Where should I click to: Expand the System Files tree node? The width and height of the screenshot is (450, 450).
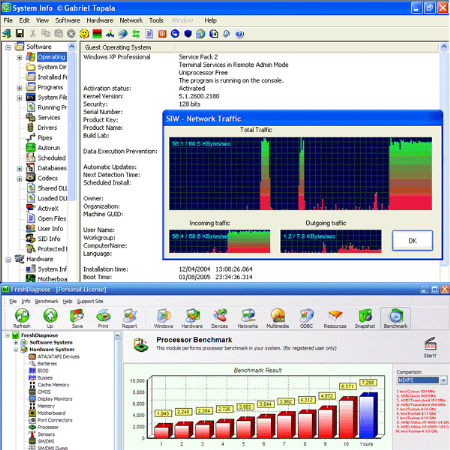point(19,98)
